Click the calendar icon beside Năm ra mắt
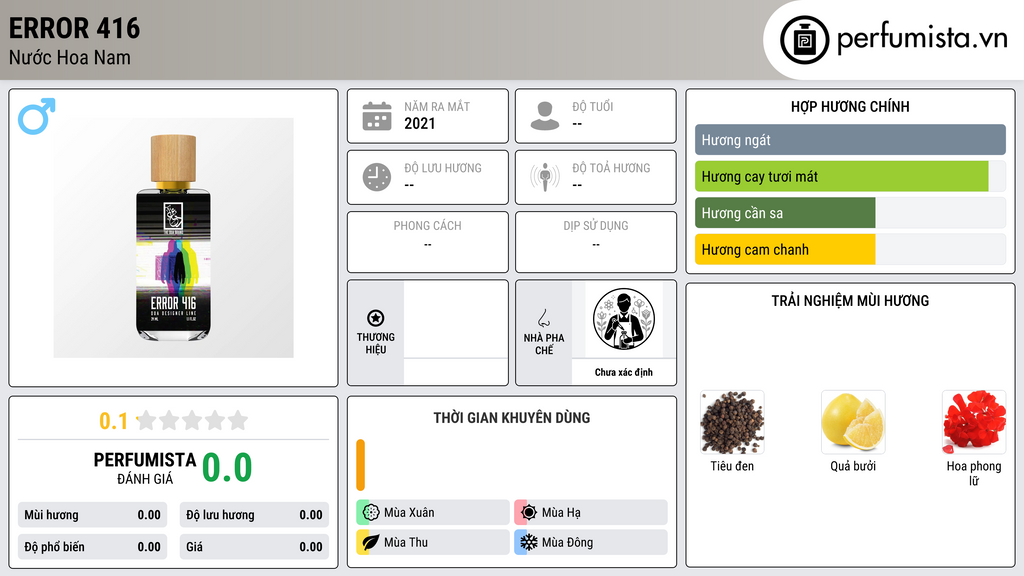The width and height of the screenshot is (1024, 576). (377, 116)
